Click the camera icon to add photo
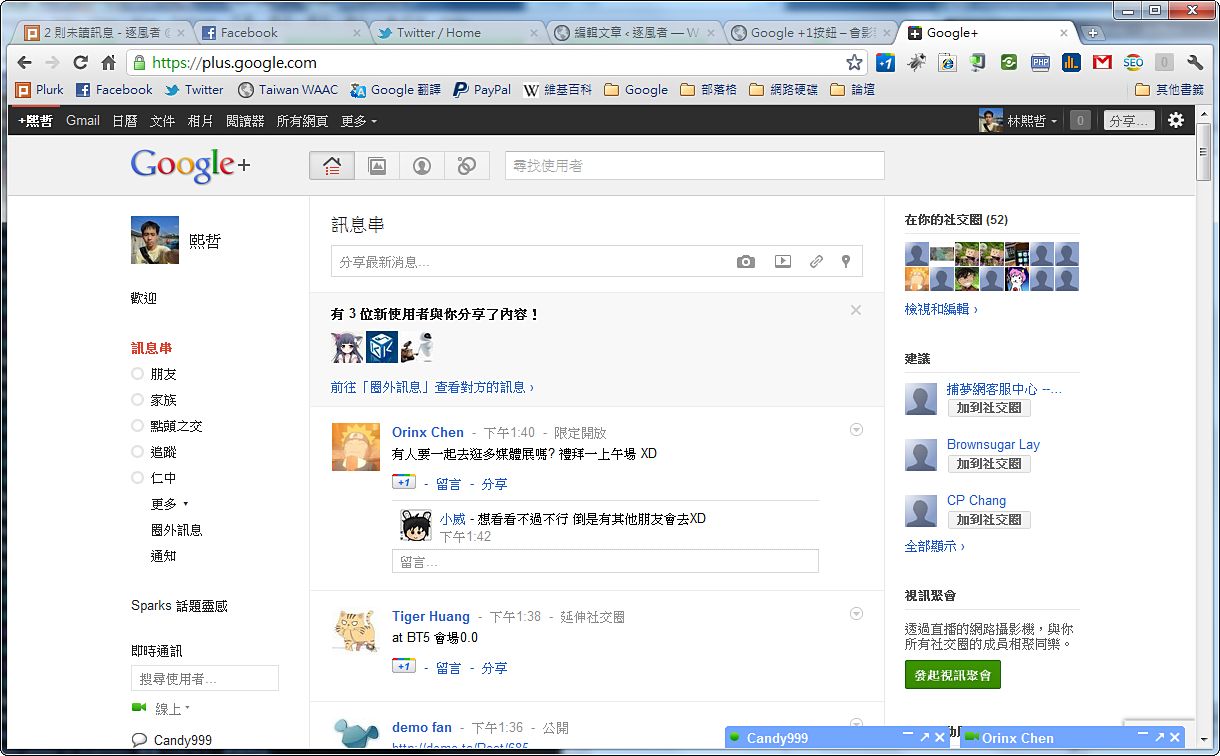1220x756 pixels. point(746,262)
